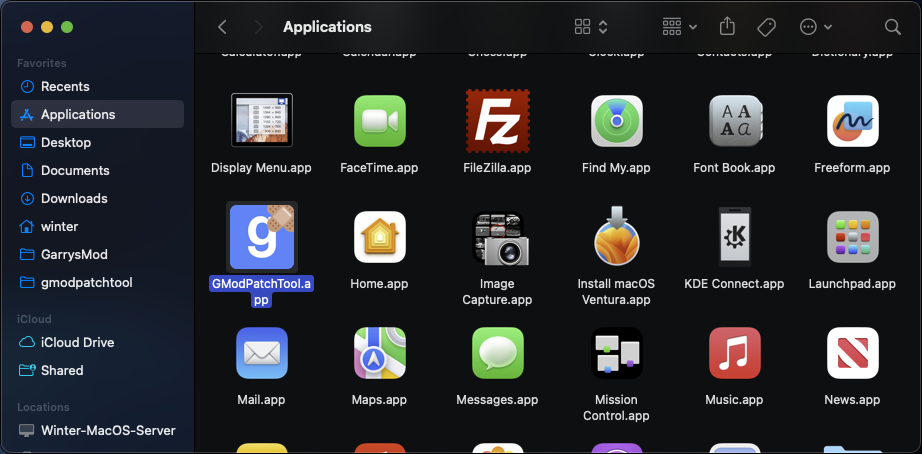Select the Font Book app icon

(x=734, y=121)
